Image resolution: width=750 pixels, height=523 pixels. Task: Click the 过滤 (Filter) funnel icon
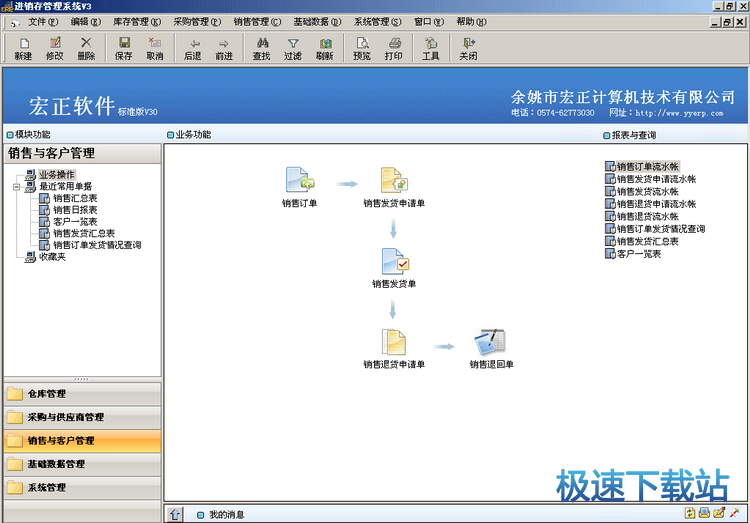tap(293, 48)
